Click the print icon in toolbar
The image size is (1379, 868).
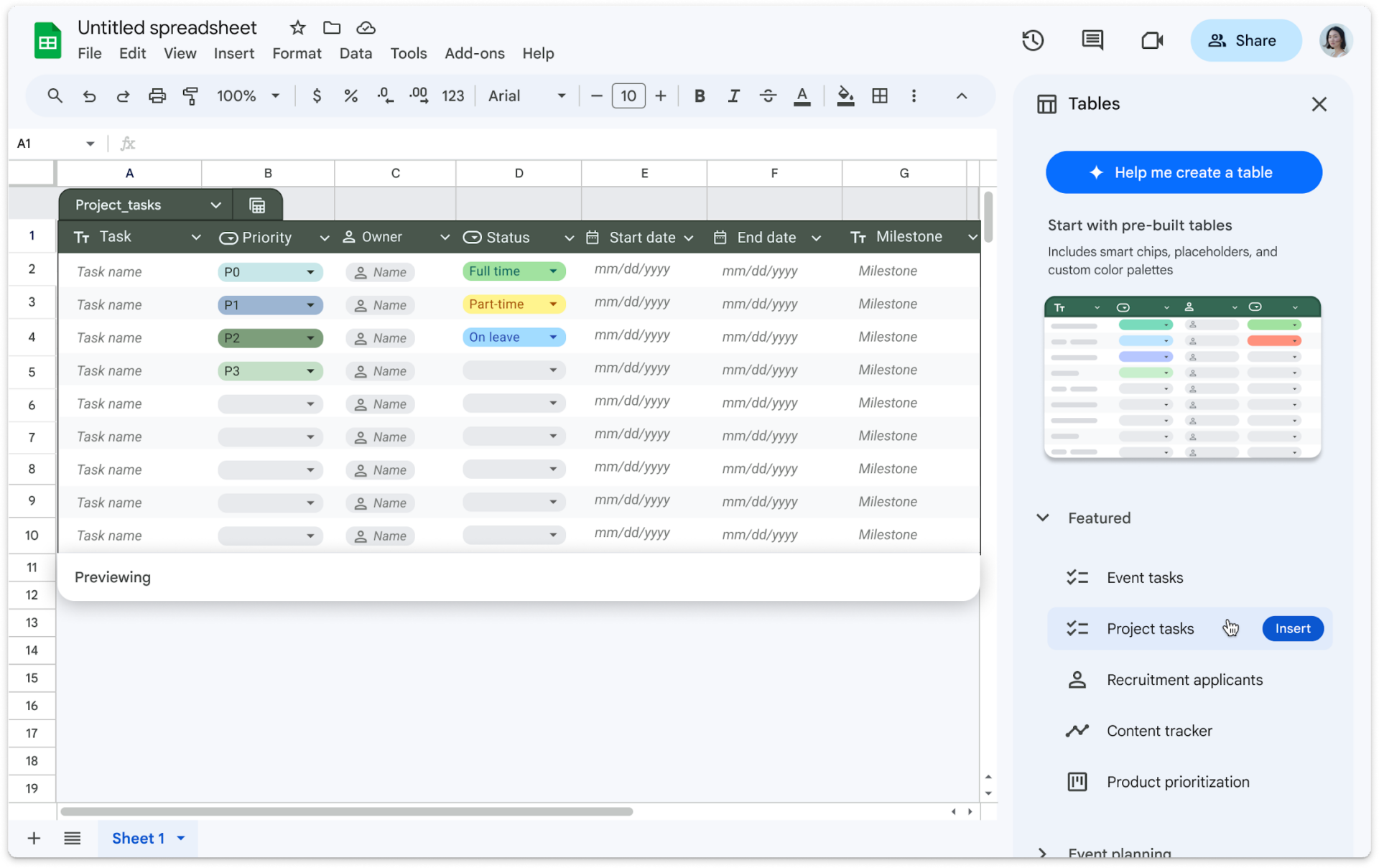[x=157, y=95]
